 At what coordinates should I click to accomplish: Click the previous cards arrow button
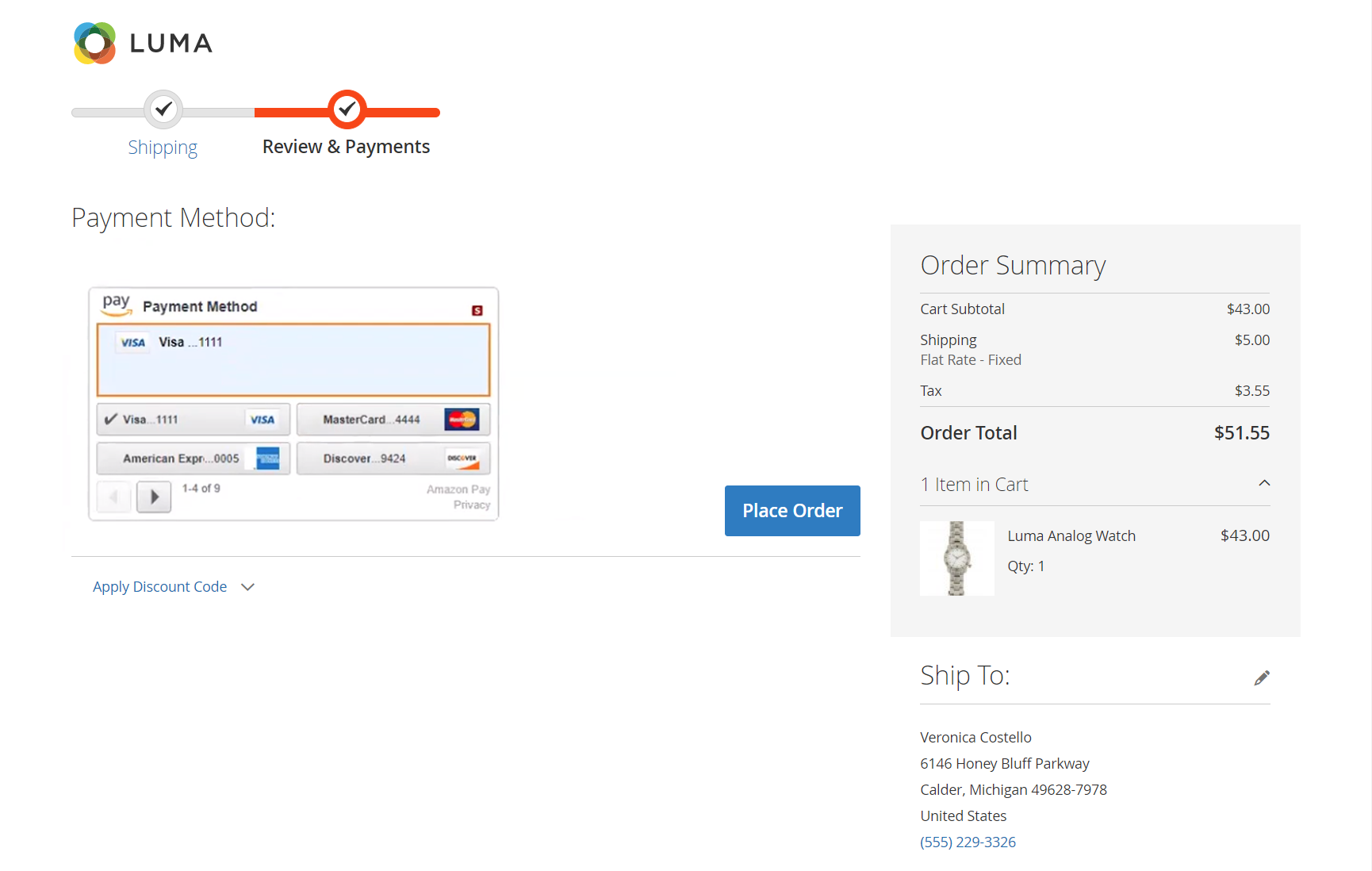tap(113, 497)
